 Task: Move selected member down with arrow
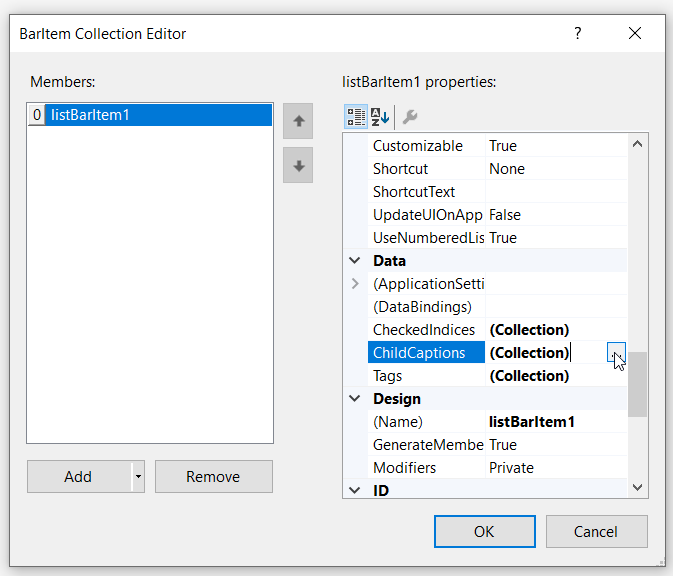pos(298,165)
